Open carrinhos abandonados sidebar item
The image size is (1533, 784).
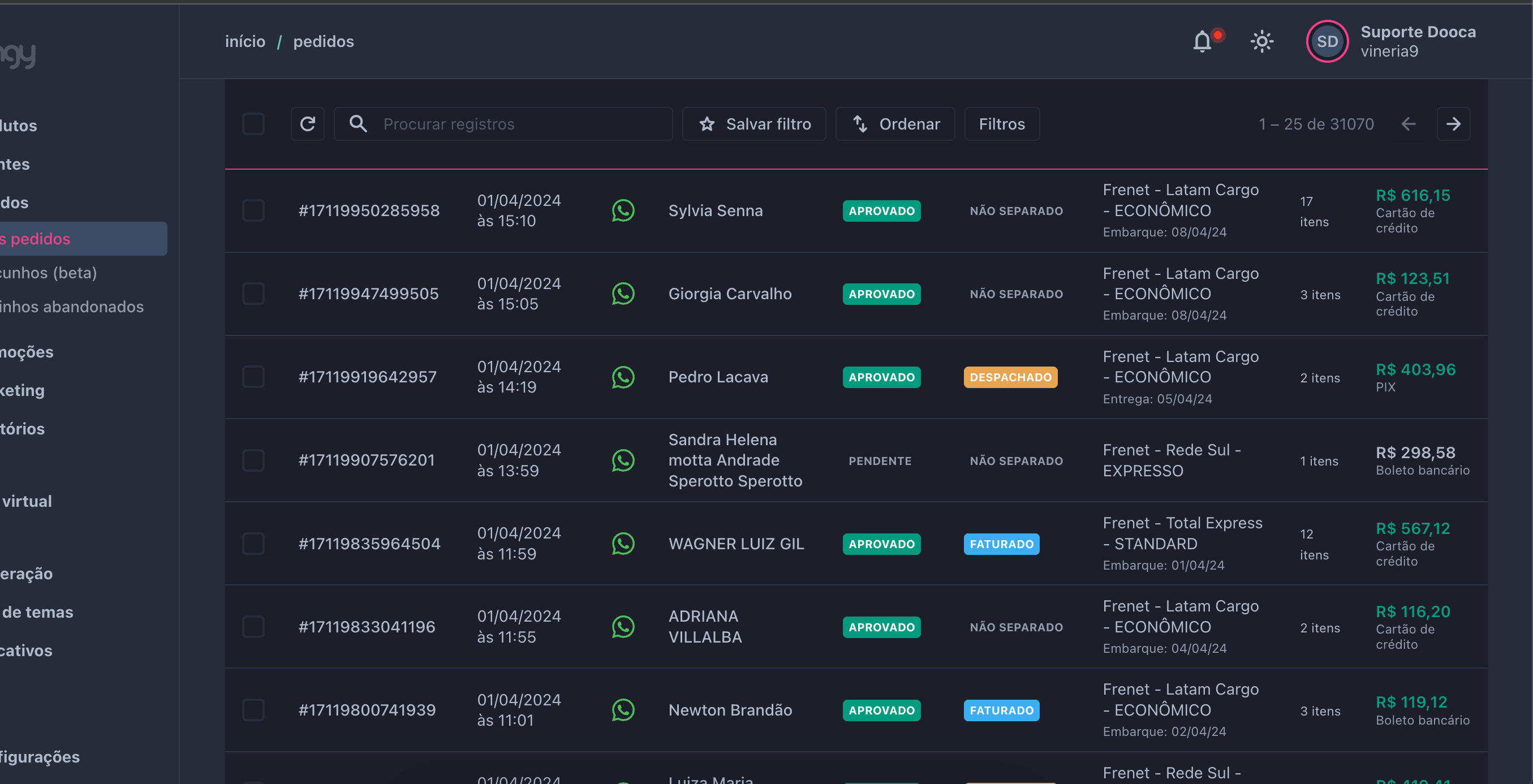72,307
